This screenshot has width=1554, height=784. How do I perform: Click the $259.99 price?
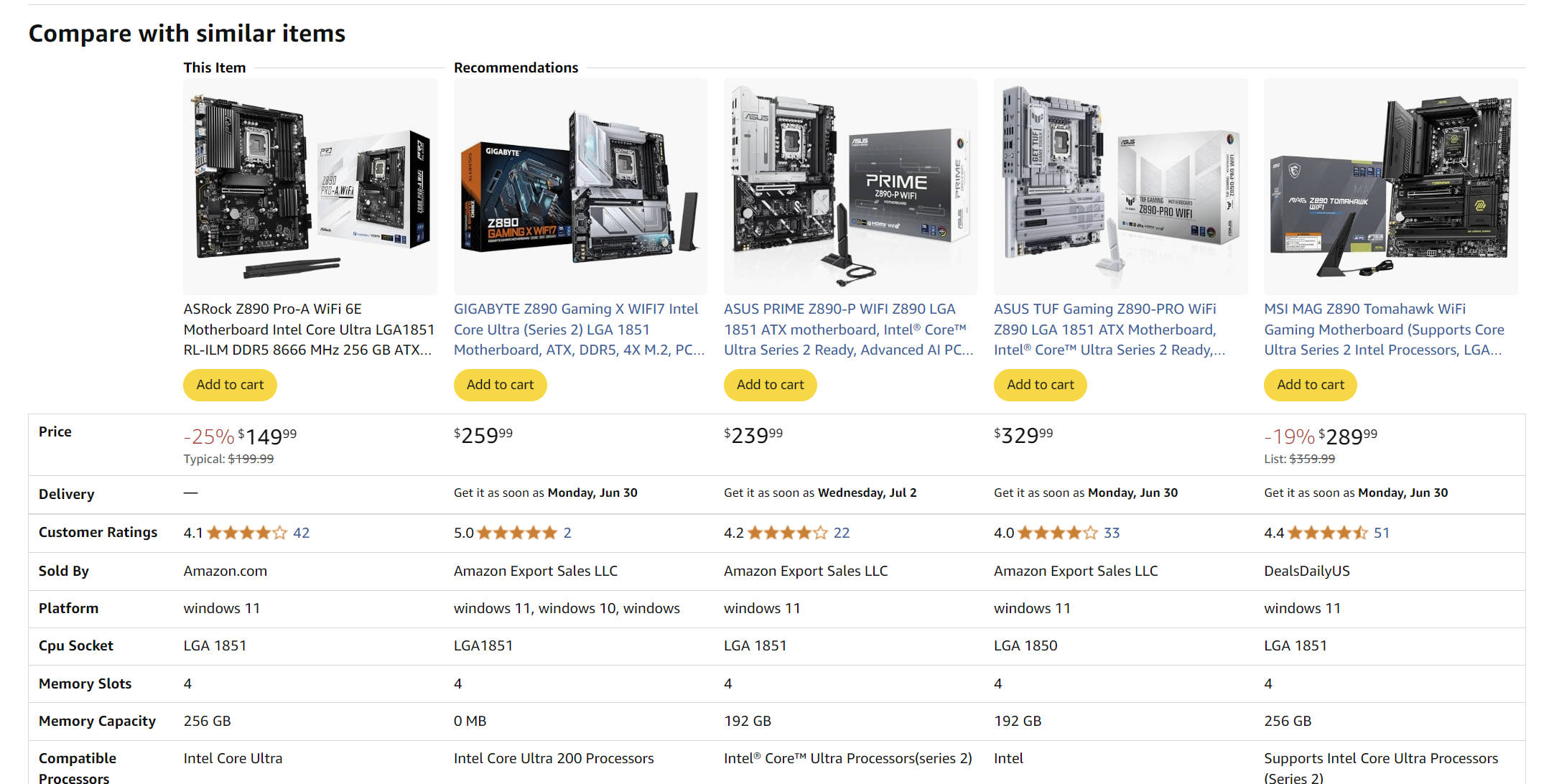click(x=483, y=435)
